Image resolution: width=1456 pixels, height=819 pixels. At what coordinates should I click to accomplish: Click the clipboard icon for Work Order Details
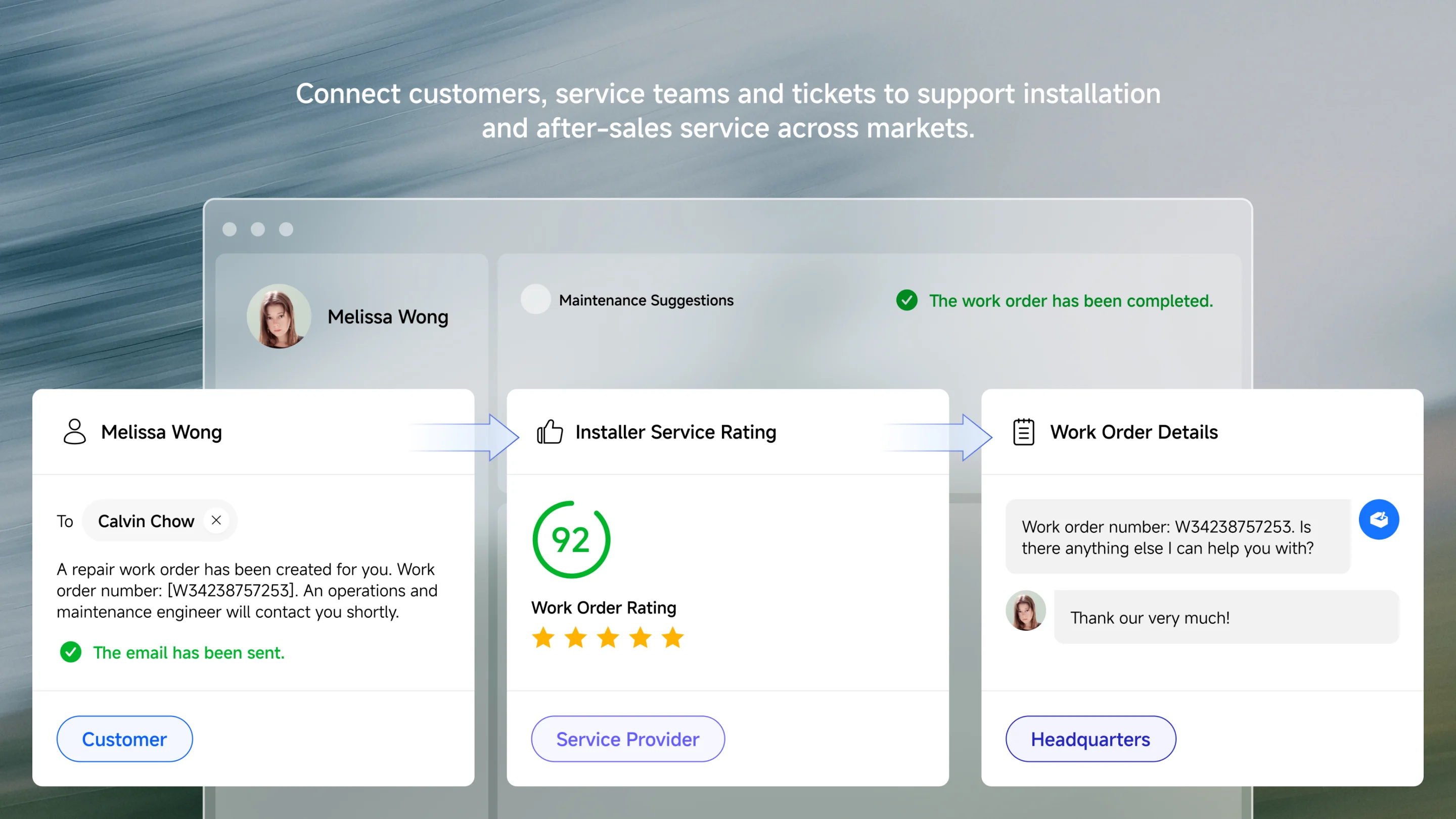(x=1024, y=432)
